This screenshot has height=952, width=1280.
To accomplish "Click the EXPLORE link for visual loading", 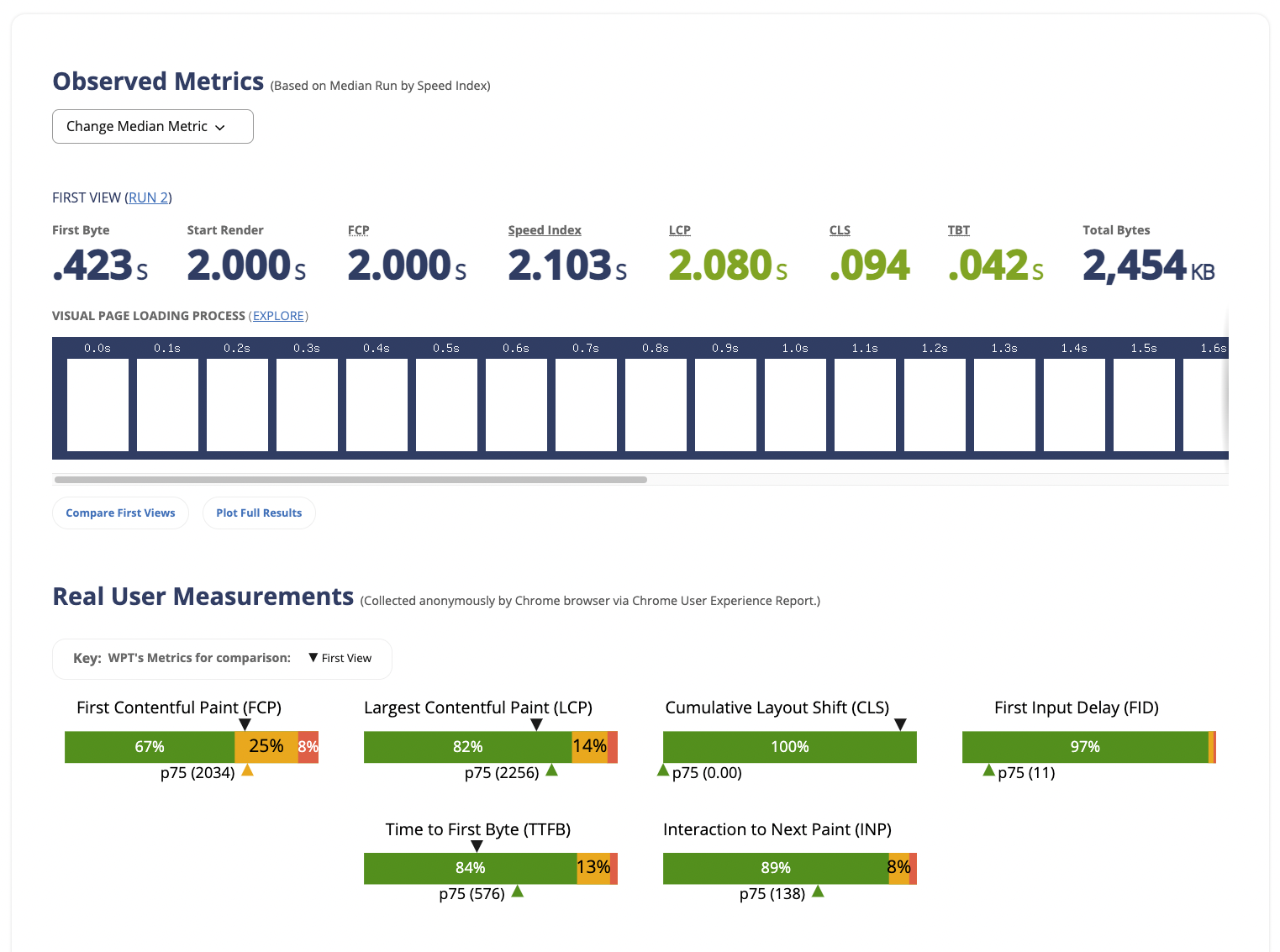I will [x=278, y=316].
